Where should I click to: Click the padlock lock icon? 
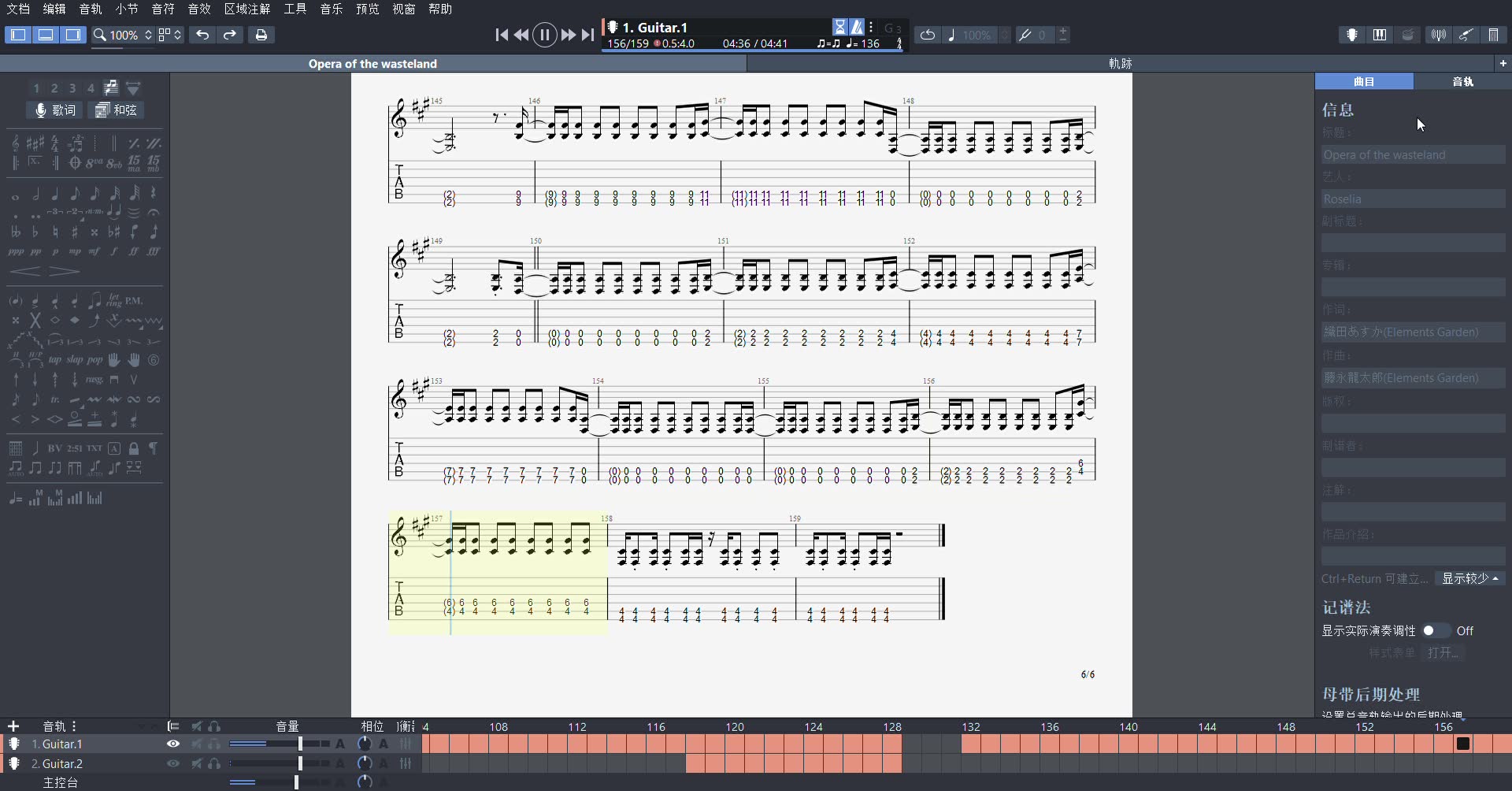(134, 448)
